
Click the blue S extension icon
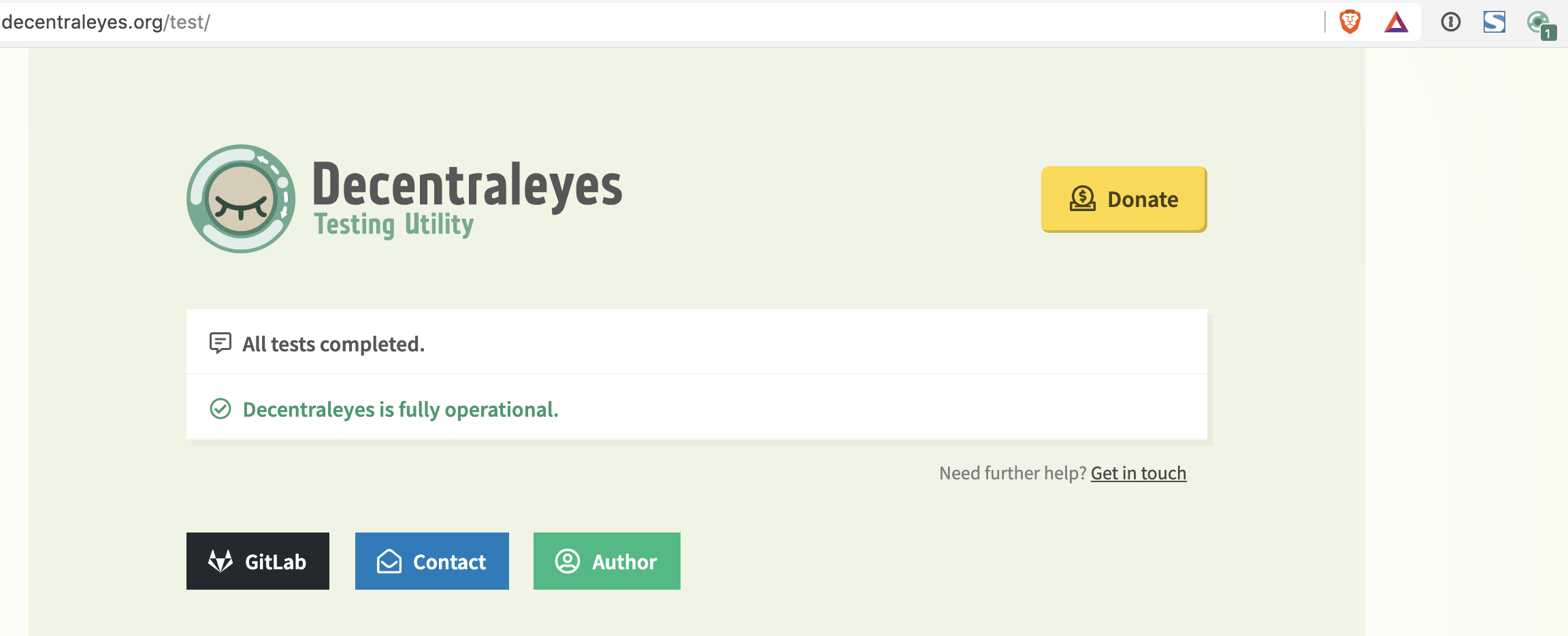1494,22
